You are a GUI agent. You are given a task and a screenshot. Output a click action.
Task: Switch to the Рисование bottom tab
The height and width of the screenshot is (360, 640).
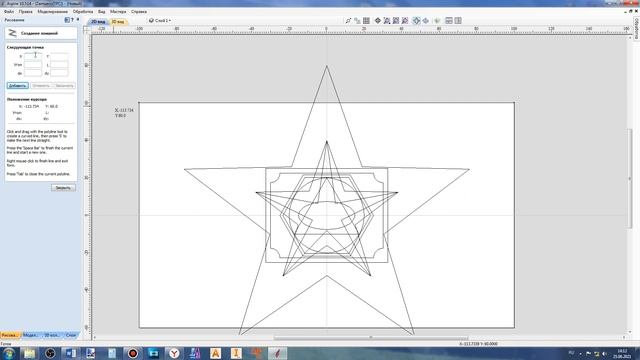[x=10, y=335]
